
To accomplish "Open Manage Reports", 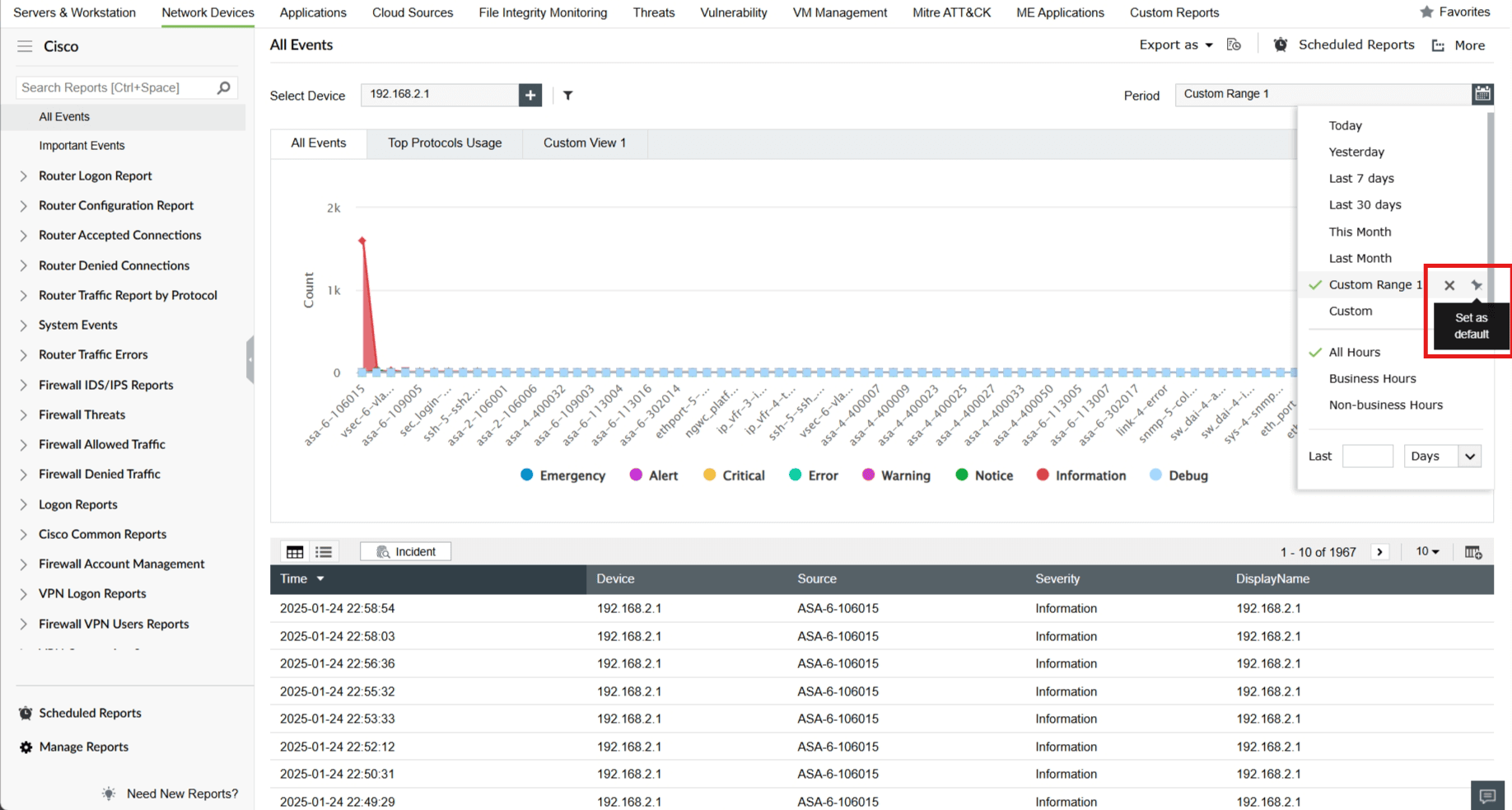I will point(82,747).
